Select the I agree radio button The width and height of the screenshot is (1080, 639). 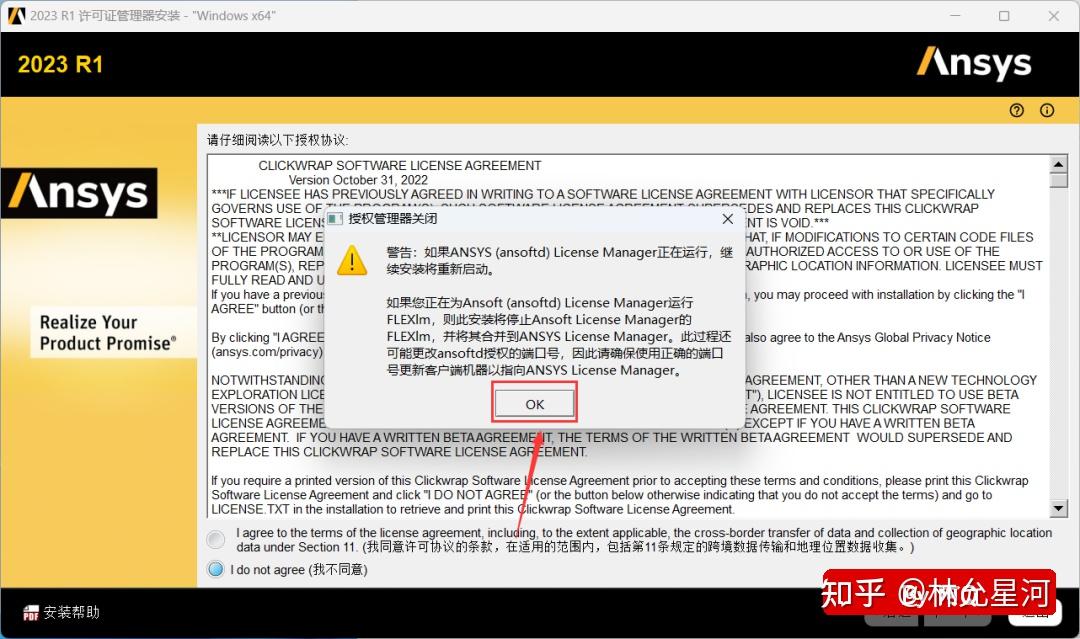(x=215, y=539)
